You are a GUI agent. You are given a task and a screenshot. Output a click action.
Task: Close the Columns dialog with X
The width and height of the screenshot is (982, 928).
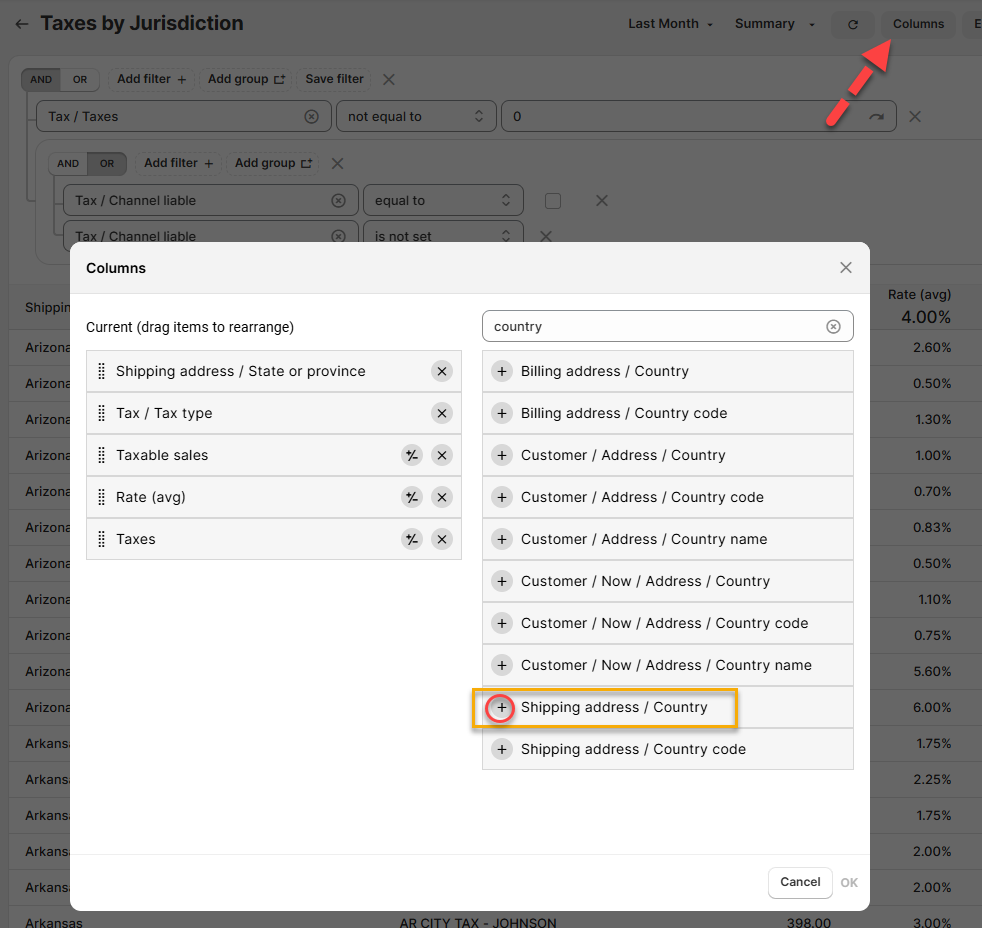(x=846, y=268)
